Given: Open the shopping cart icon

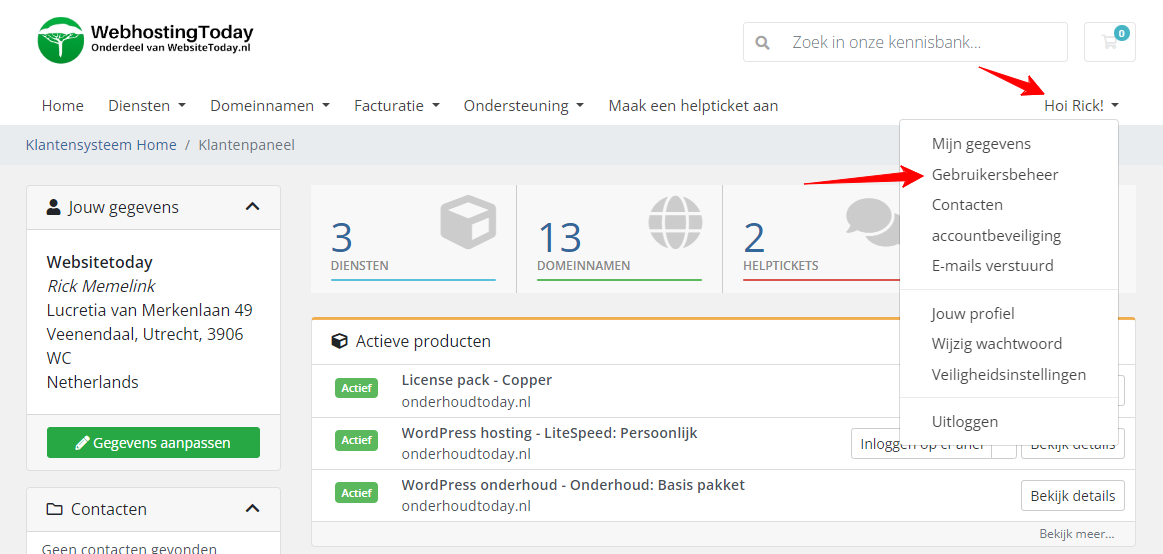Looking at the screenshot, I should [1109, 42].
